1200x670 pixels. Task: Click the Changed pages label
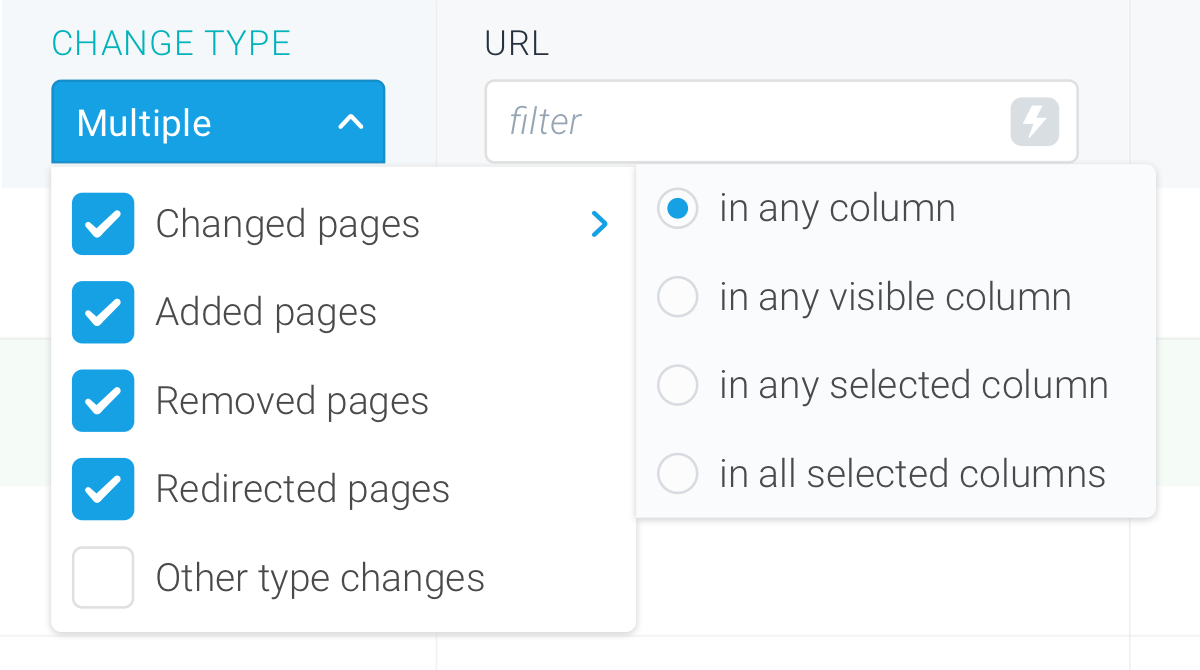(288, 224)
